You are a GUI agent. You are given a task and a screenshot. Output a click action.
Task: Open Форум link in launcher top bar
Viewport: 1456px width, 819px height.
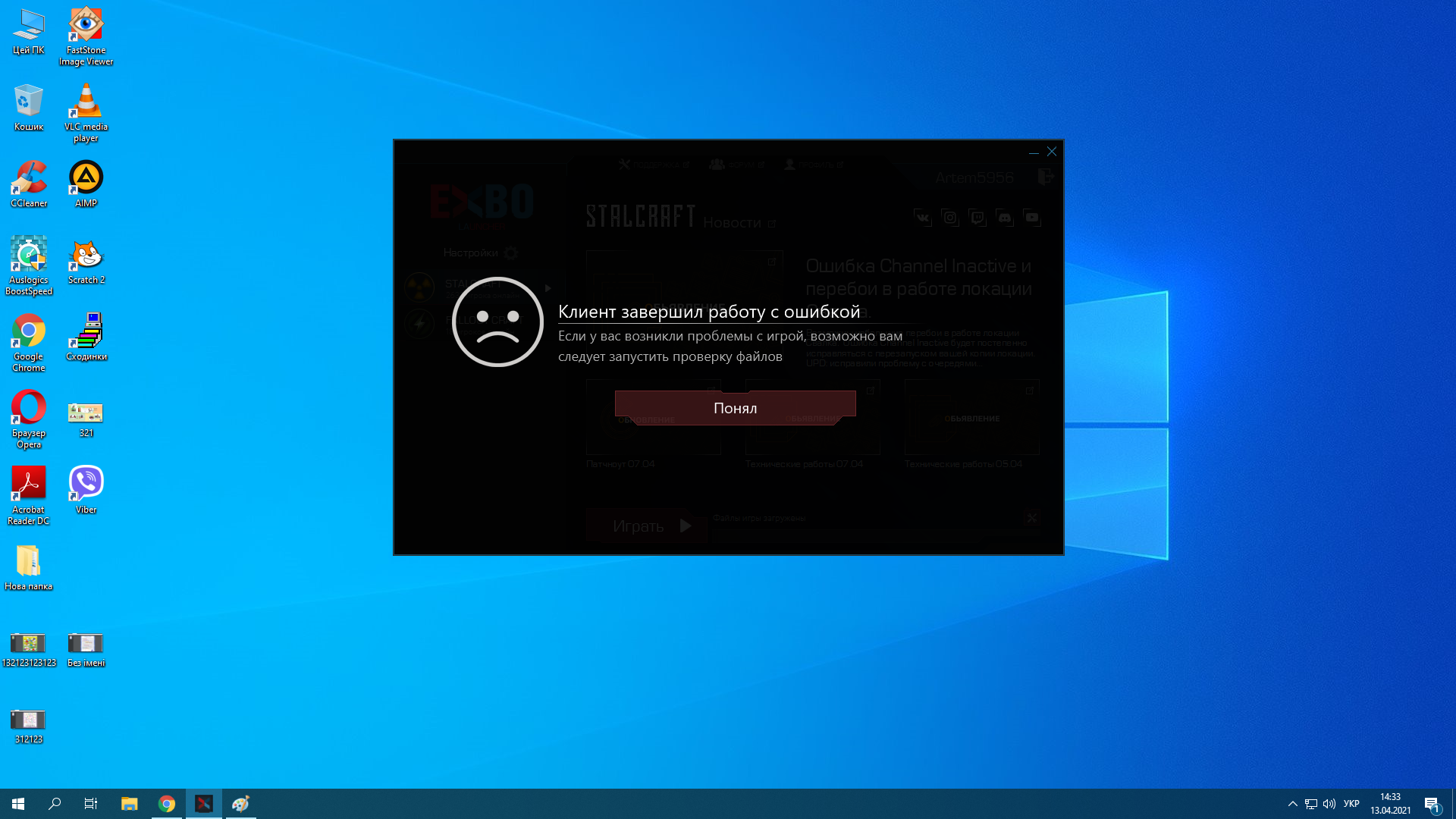(x=736, y=165)
